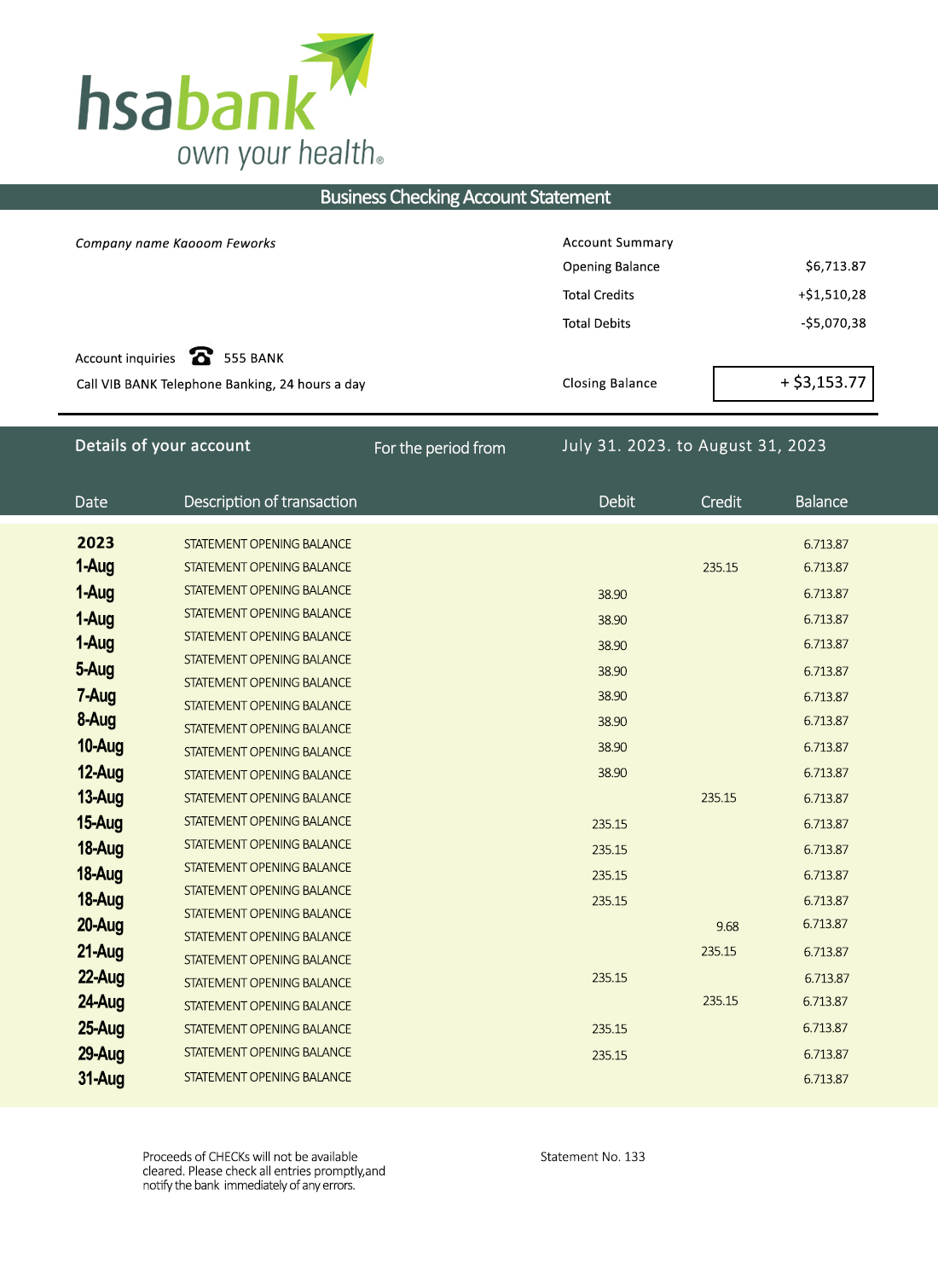Select the Statement No. 133 label
The height and width of the screenshot is (1288, 938).
(x=592, y=1157)
